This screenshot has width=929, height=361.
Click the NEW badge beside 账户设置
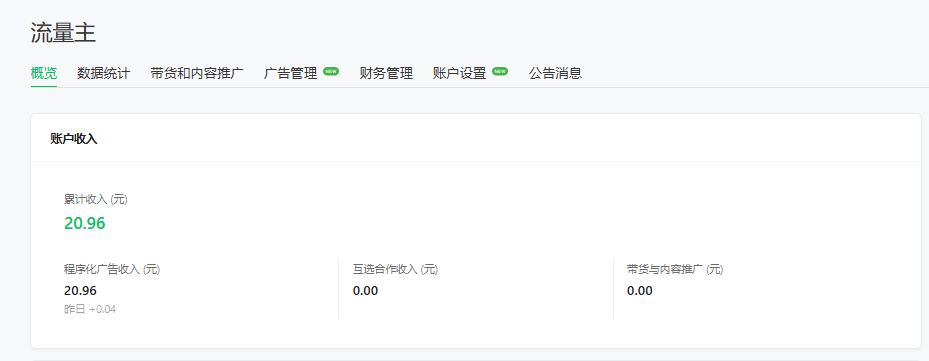point(500,71)
